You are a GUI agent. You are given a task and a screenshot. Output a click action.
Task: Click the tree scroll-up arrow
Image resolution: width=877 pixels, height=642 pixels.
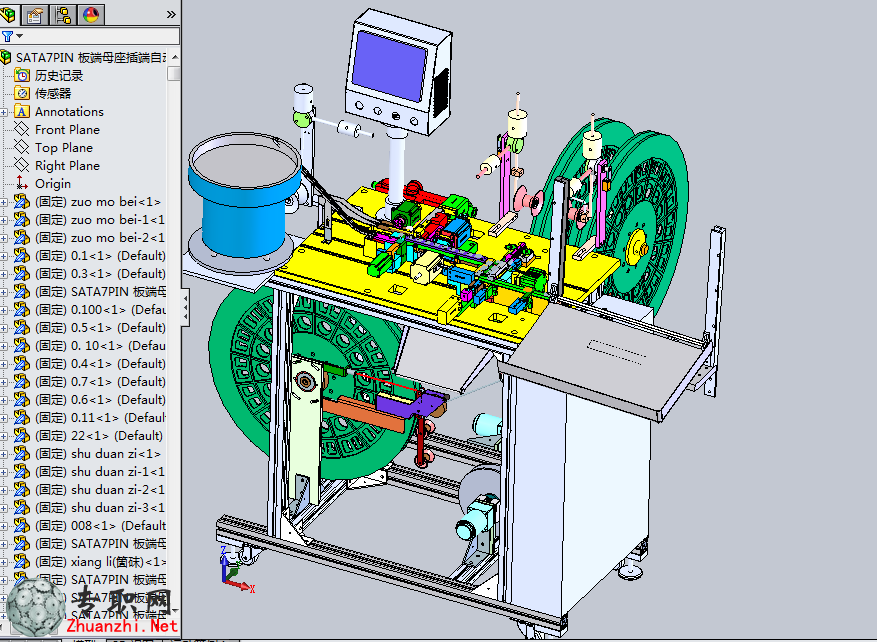175,57
